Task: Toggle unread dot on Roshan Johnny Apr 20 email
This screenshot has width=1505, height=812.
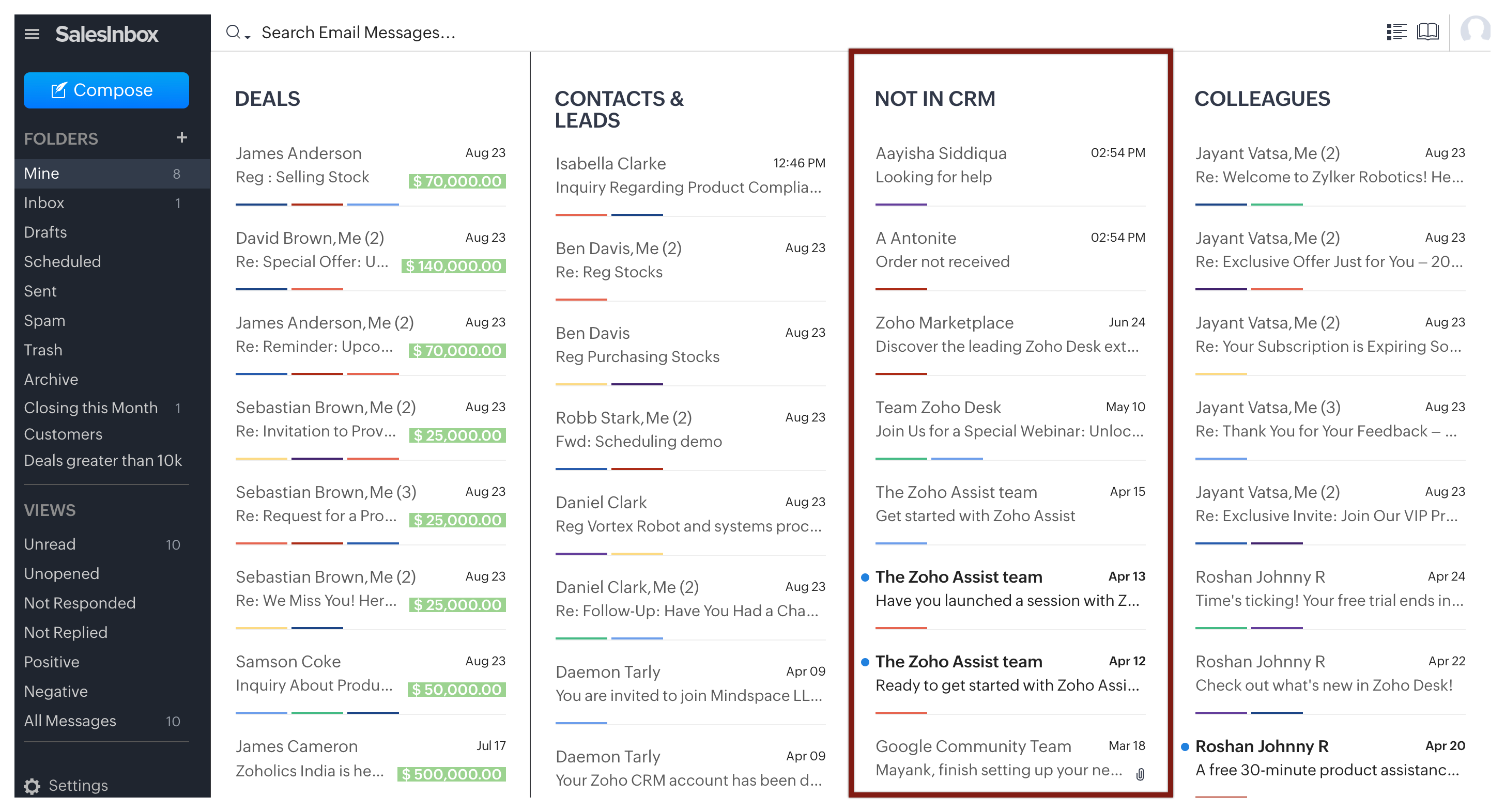Action: [1185, 746]
